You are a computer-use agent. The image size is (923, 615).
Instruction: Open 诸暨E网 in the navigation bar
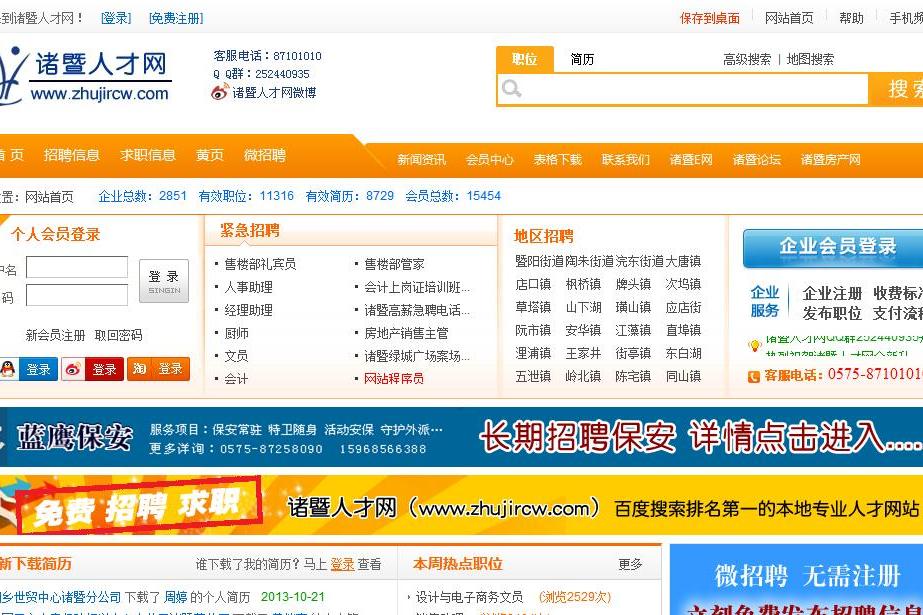(x=690, y=159)
